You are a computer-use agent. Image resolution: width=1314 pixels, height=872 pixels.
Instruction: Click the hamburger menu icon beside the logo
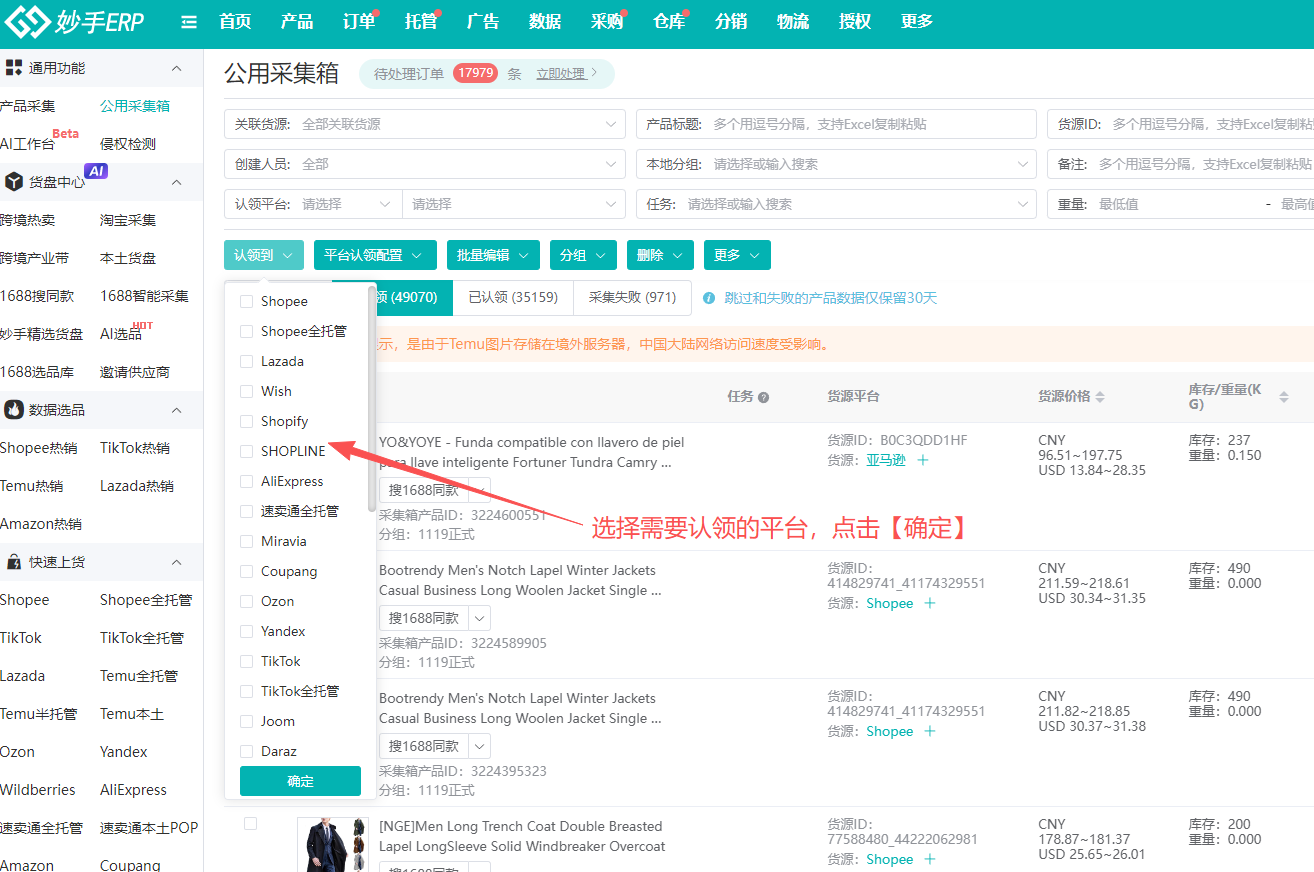(x=188, y=21)
